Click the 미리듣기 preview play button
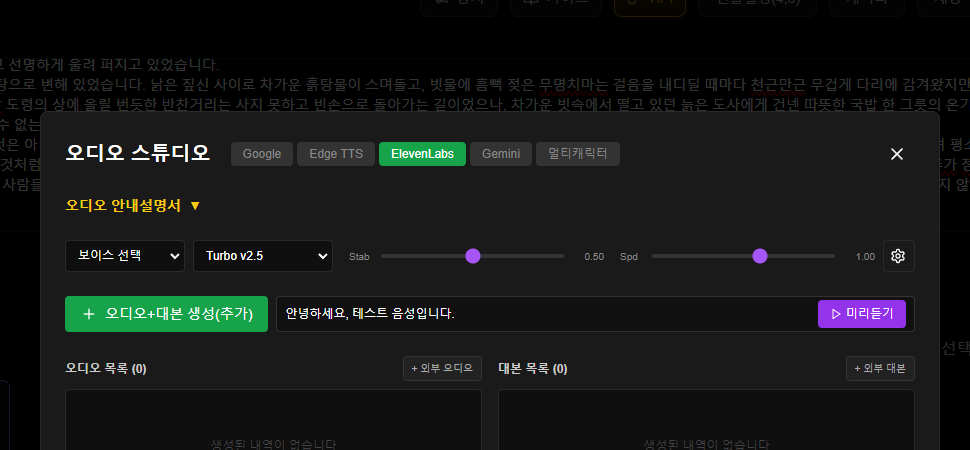This screenshot has height=450, width=970. [x=862, y=314]
